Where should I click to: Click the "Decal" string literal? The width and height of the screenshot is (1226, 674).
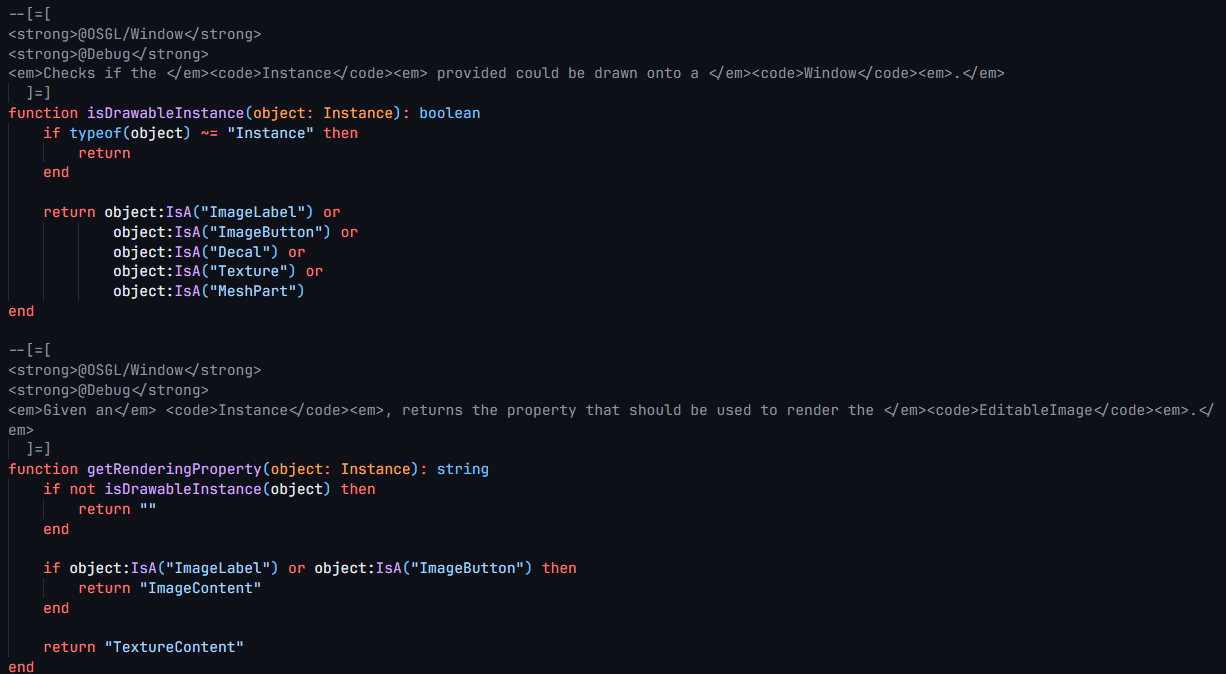[248, 252]
